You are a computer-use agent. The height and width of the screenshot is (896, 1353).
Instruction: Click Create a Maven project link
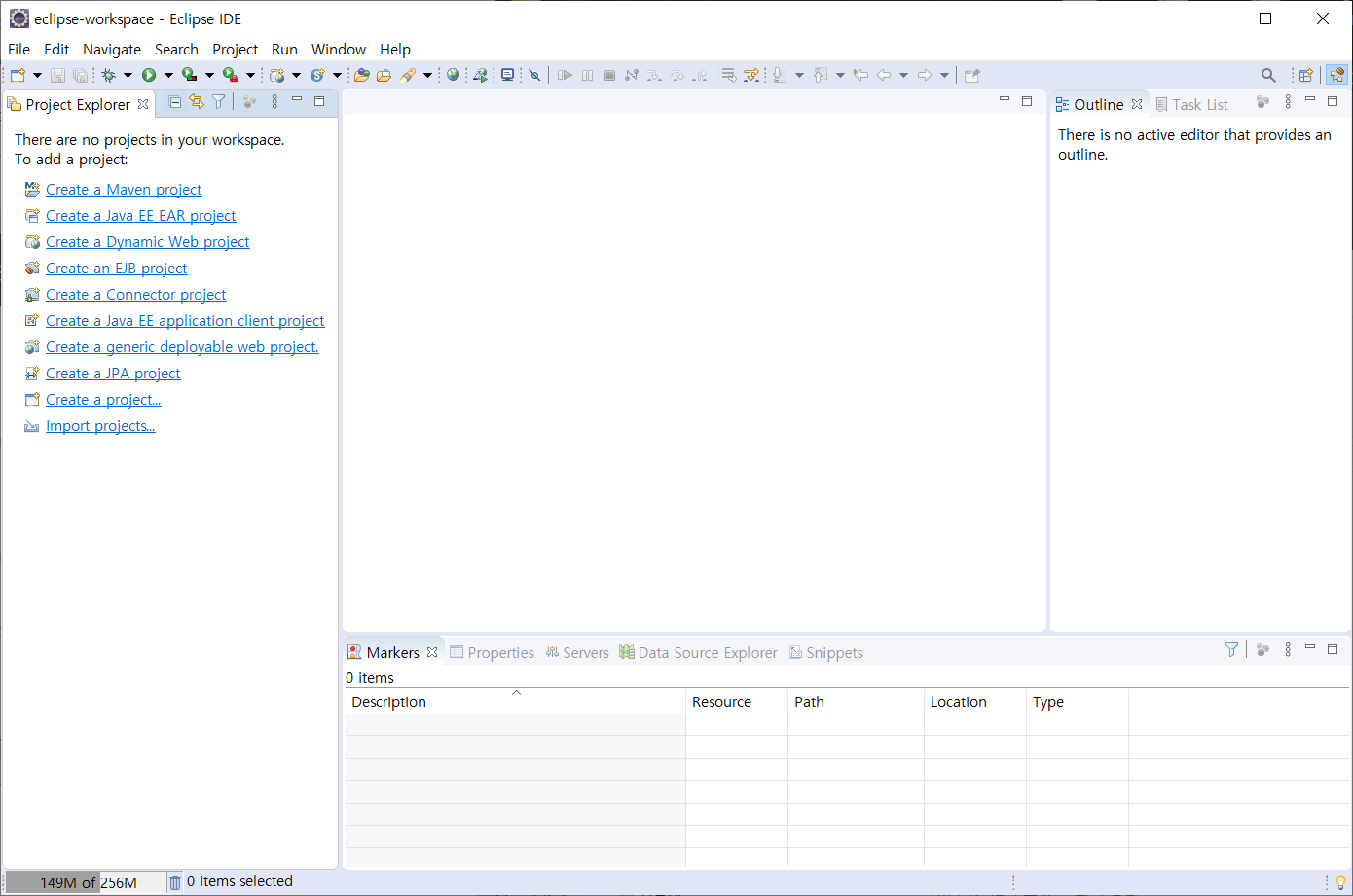click(124, 190)
